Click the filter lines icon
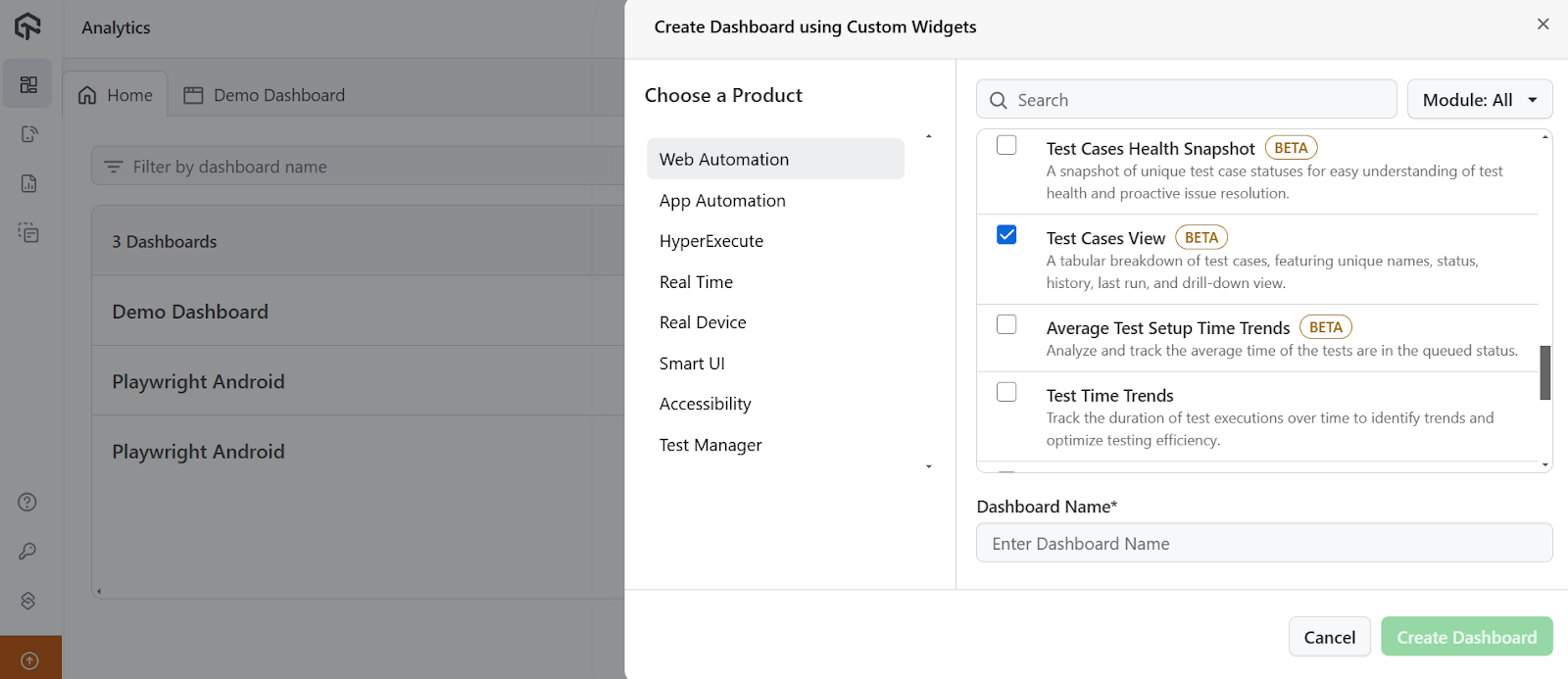This screenshot has width=1568, height=679. 114,167
